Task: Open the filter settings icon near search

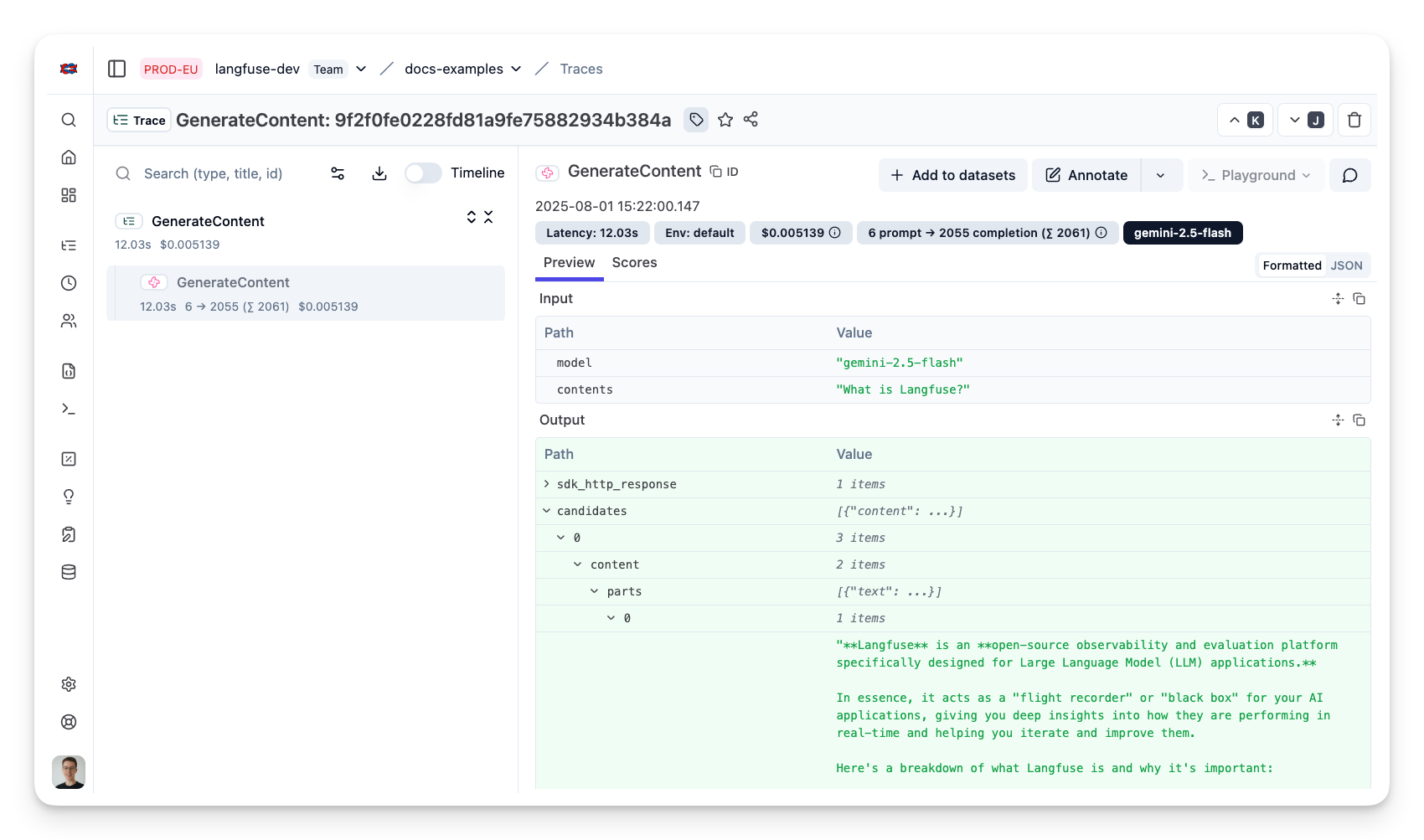Action: [338, 173]
